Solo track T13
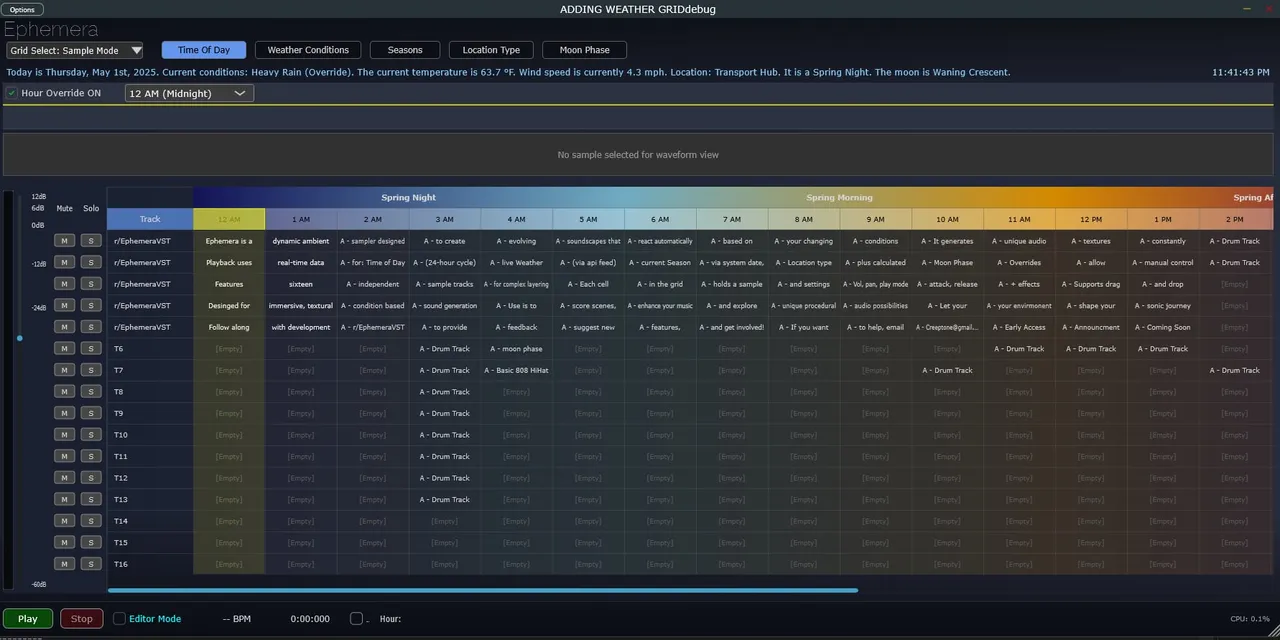Viewport: 1280px width, 640px height. (x=91, y=499)
